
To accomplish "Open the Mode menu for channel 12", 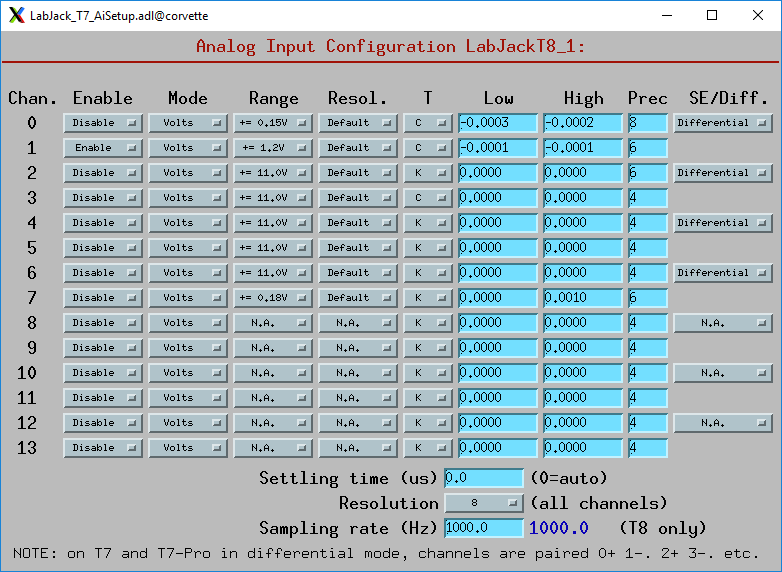I will click(188, 423).
